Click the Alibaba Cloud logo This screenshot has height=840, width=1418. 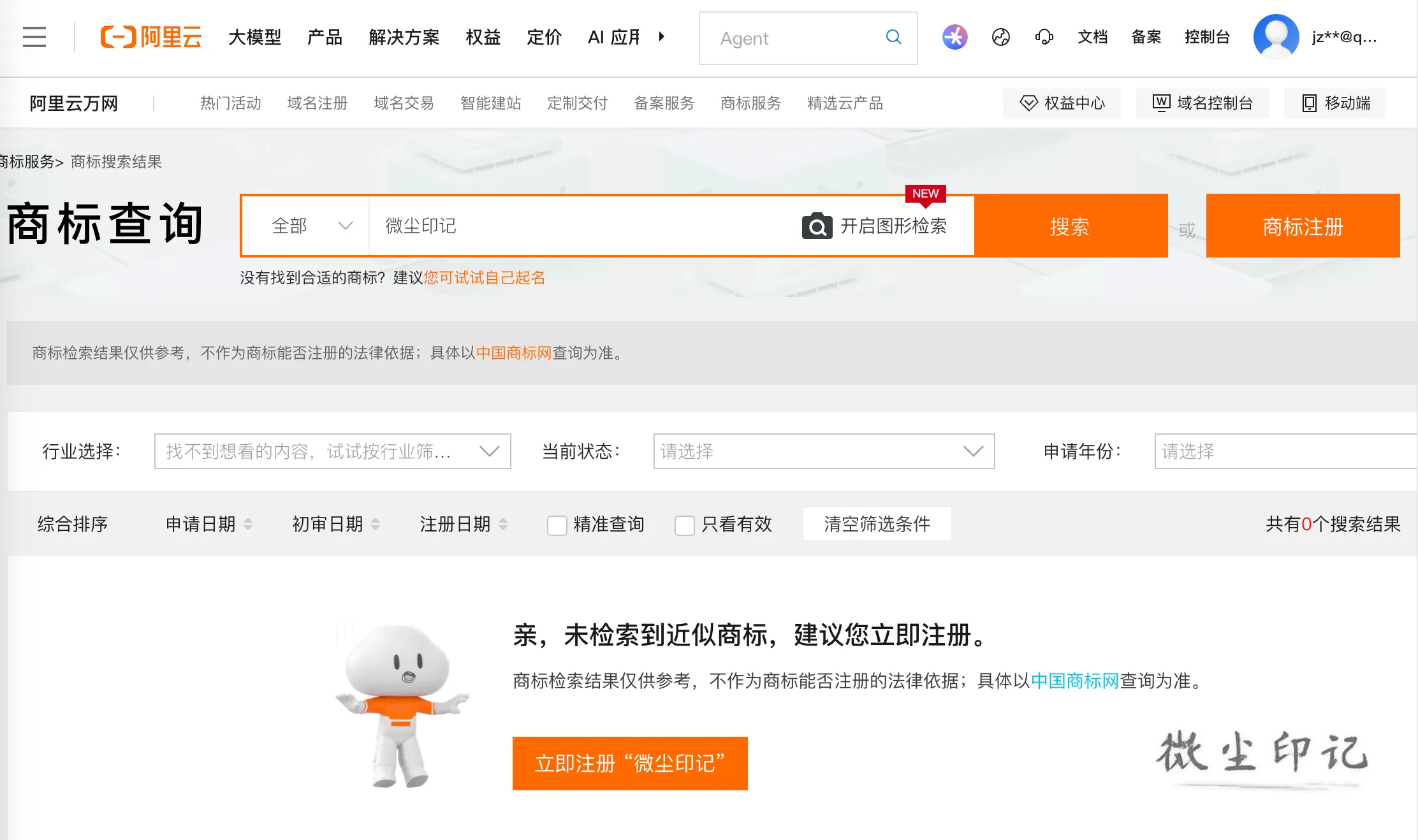point(151,37)
